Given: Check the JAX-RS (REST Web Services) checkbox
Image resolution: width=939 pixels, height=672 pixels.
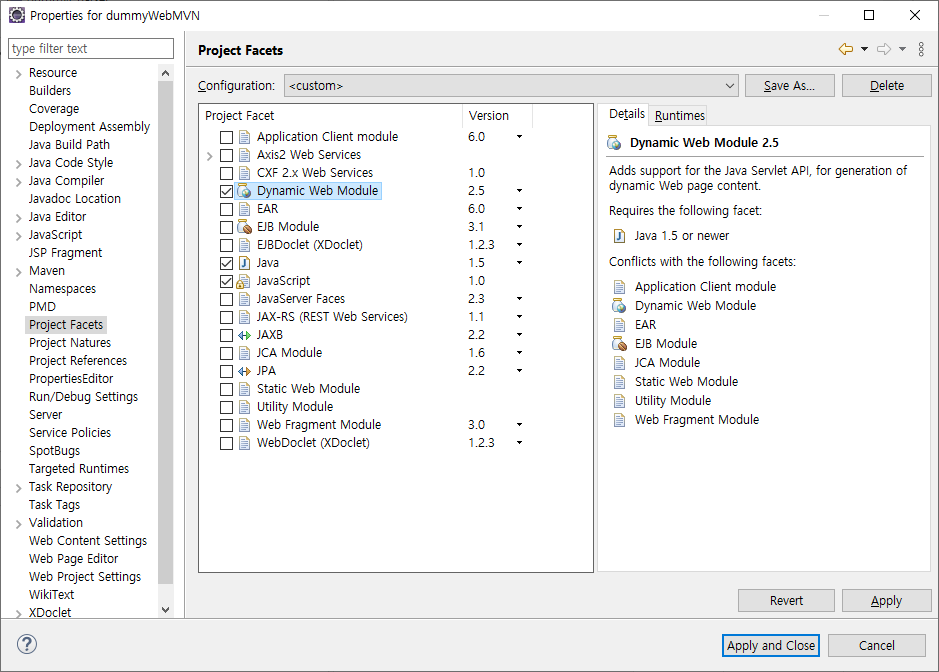Looking at the screenshot, I should [x=226, y=317].
